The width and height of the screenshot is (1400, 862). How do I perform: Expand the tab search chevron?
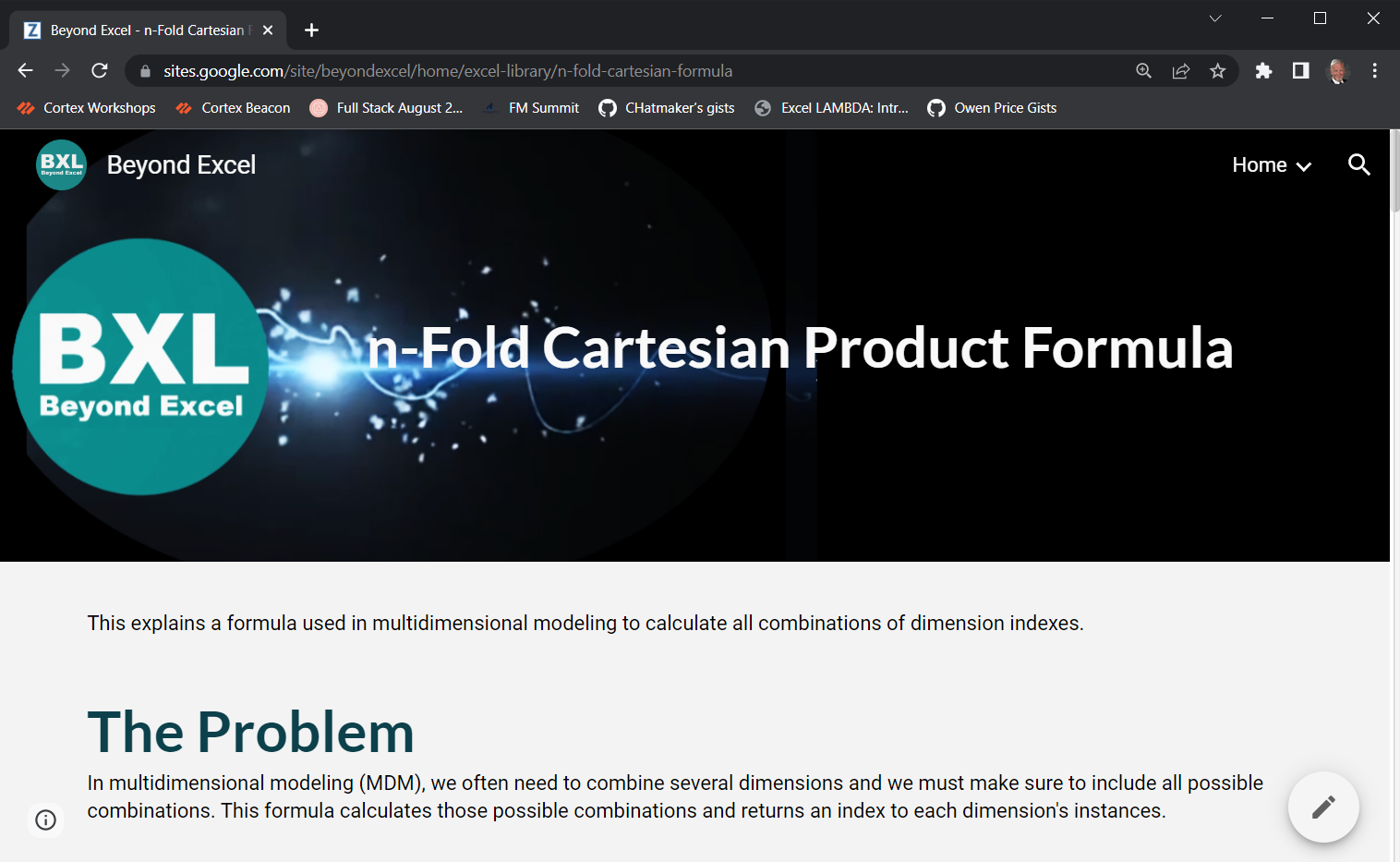(x=1215, y=18)
